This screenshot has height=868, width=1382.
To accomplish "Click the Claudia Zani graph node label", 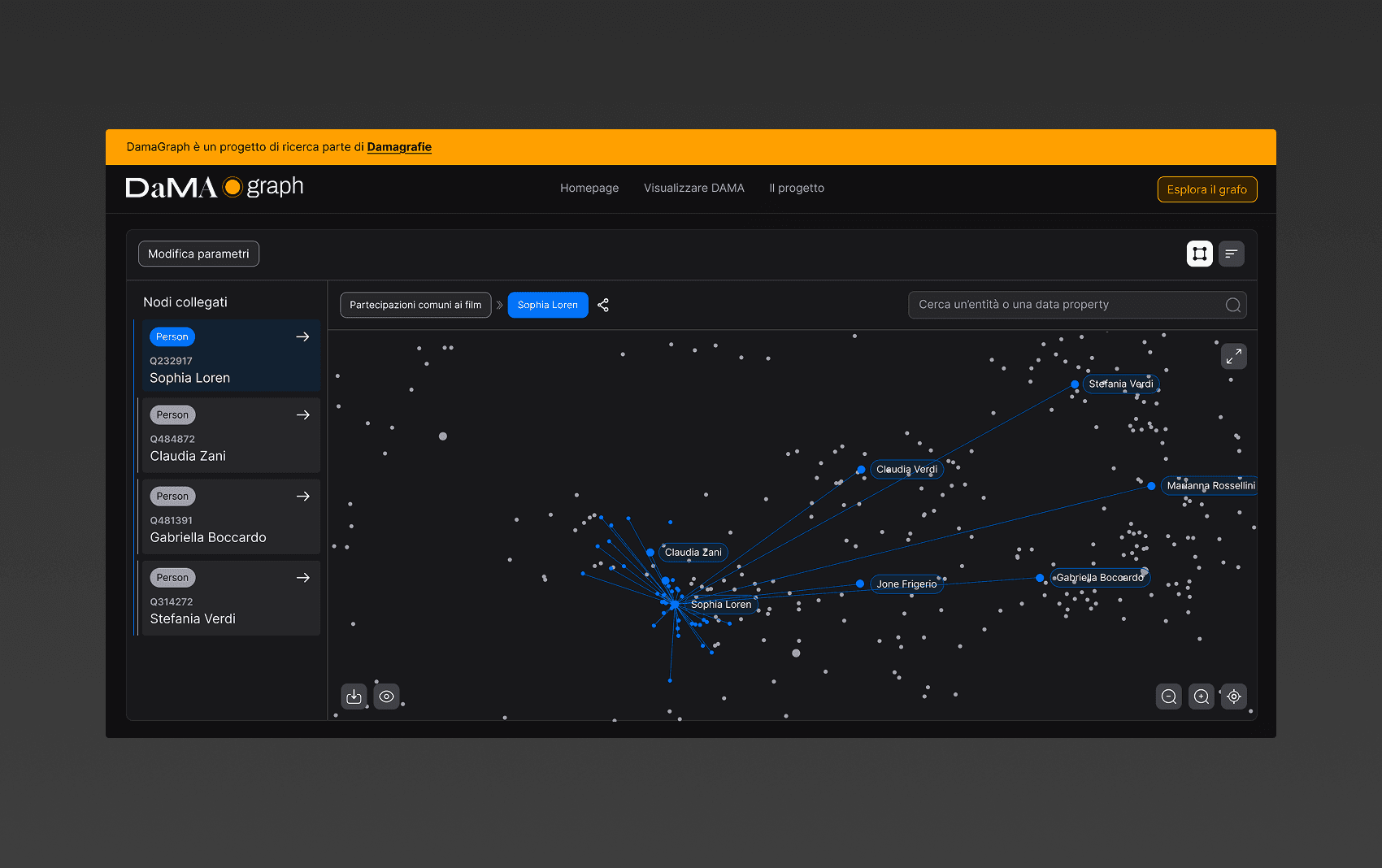I will (x=693, y=552).
